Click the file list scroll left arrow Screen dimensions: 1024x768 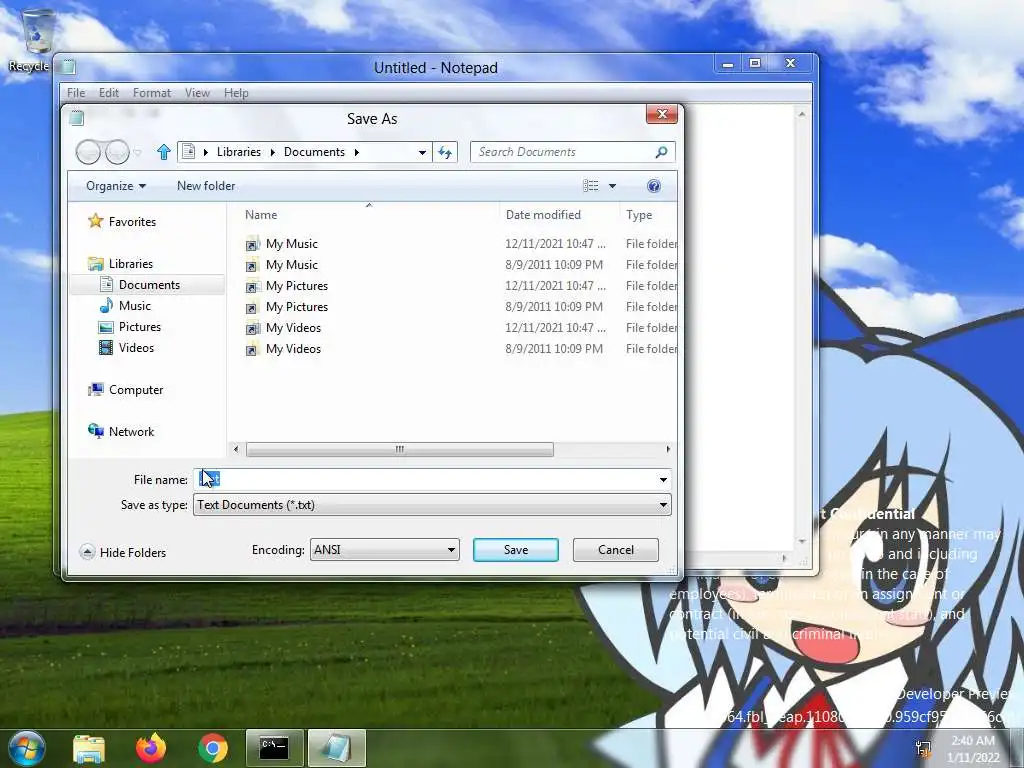tap(236, 449)
